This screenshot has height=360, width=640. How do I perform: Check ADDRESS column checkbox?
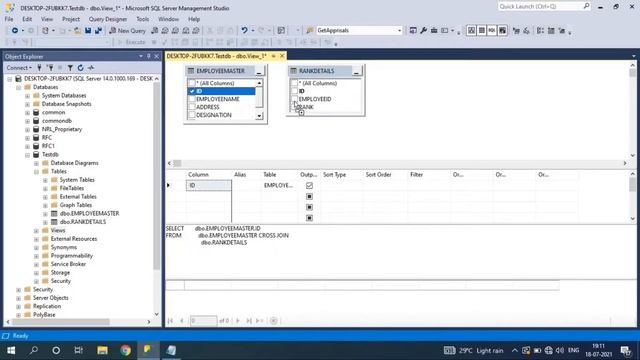click(191, 107)
